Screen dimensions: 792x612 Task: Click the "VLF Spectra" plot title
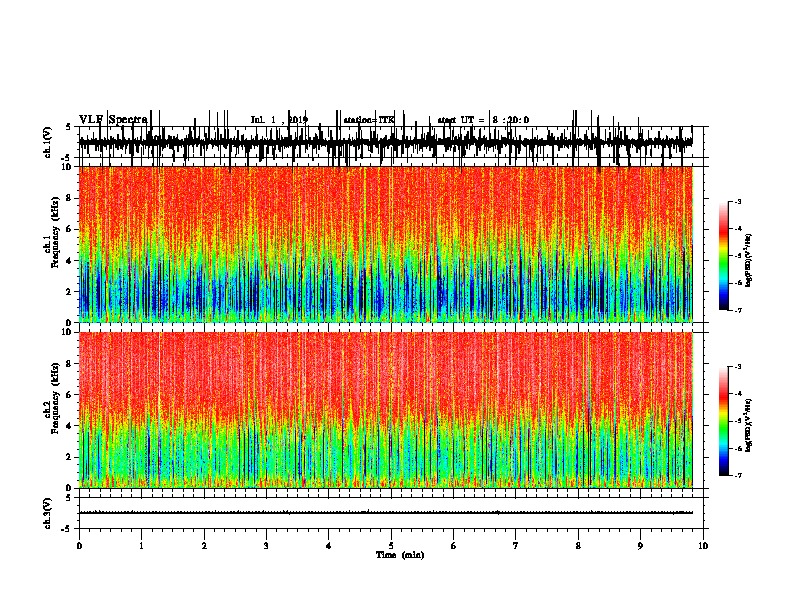(113, 120)
